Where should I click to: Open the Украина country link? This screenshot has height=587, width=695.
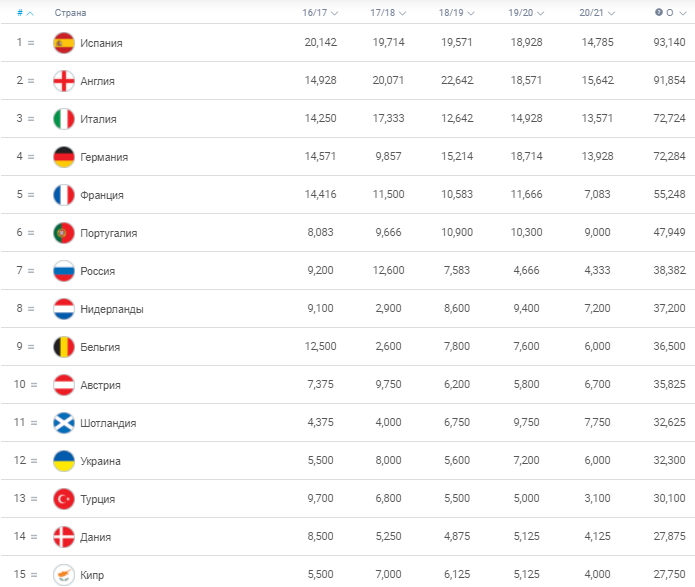coord(100,461)
